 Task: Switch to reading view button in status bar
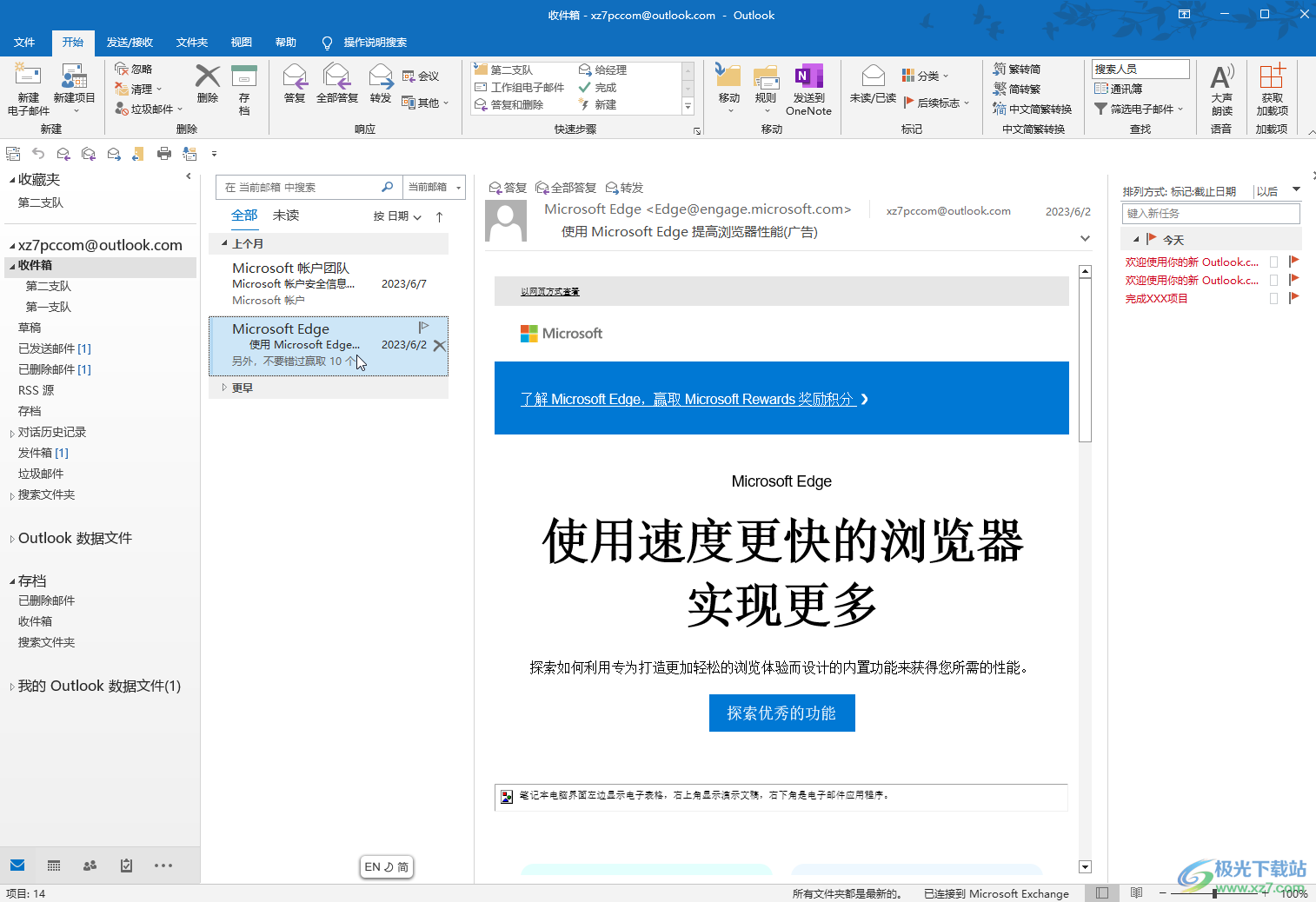1136,893
